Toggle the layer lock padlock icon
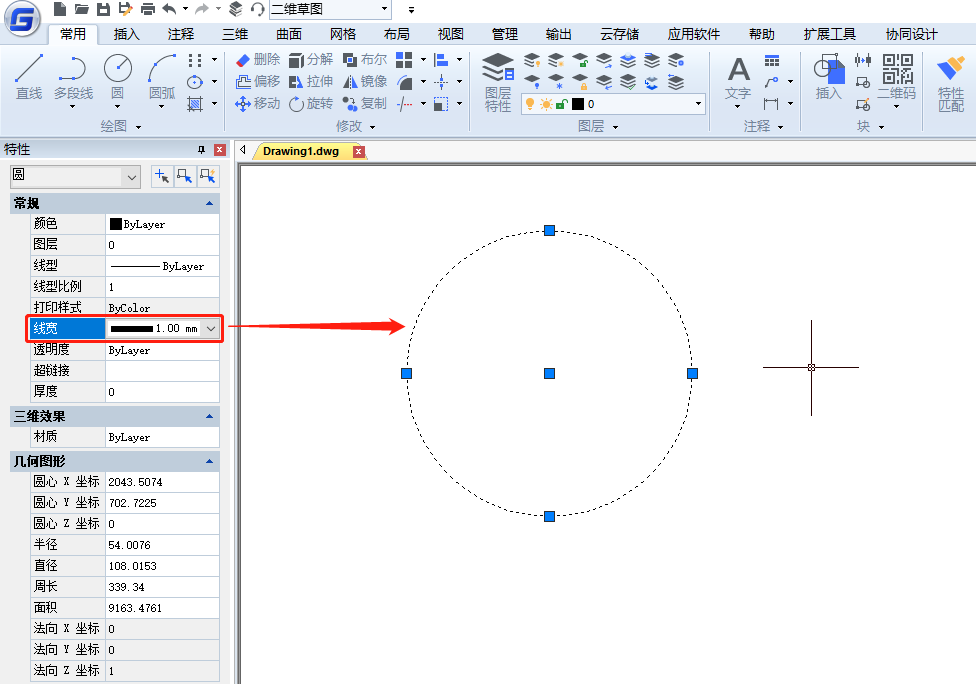 [x=561, y=104]
